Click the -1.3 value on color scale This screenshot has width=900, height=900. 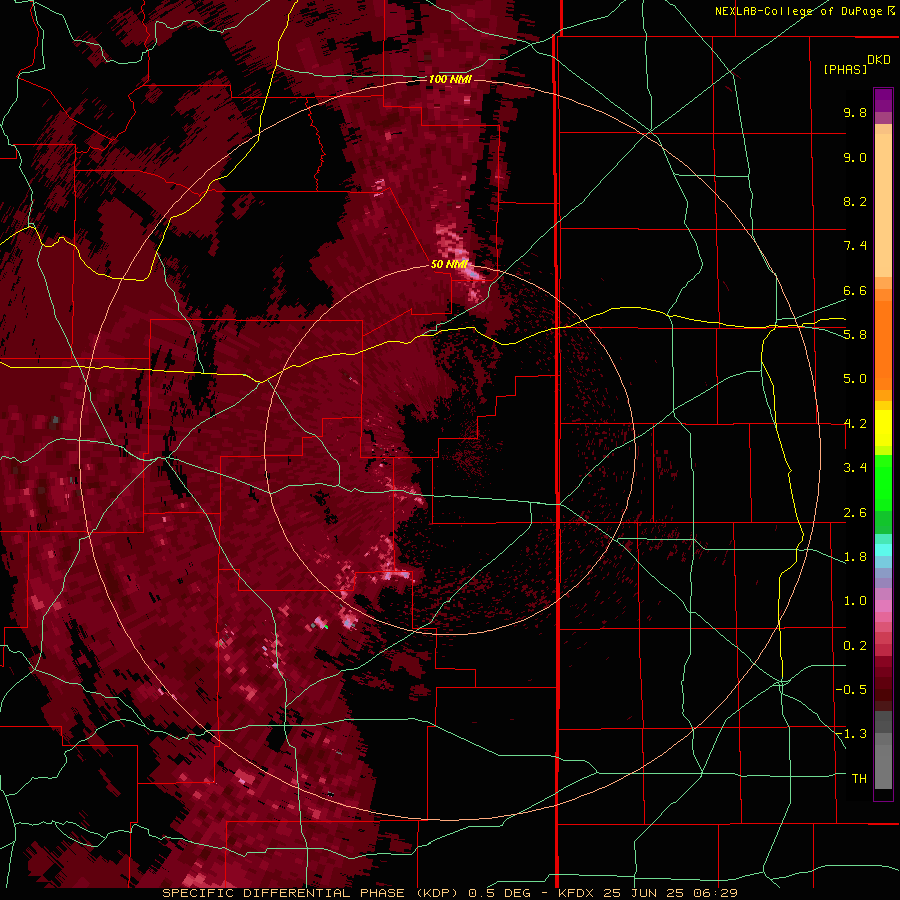coord(851,734)
